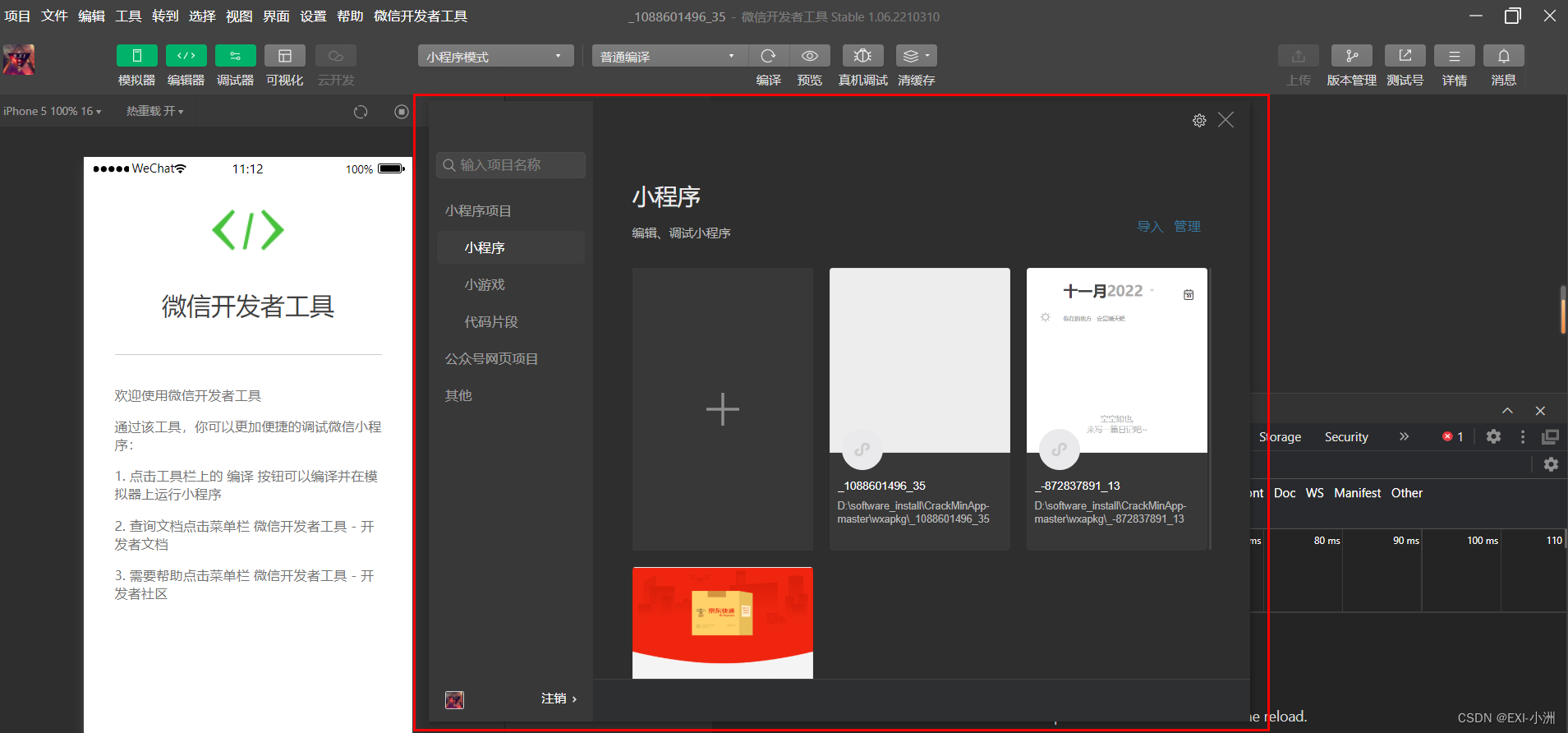1568x733 pixels.
Task: Expand the iPhone 5 device dropdown
Action: [53, 111]
